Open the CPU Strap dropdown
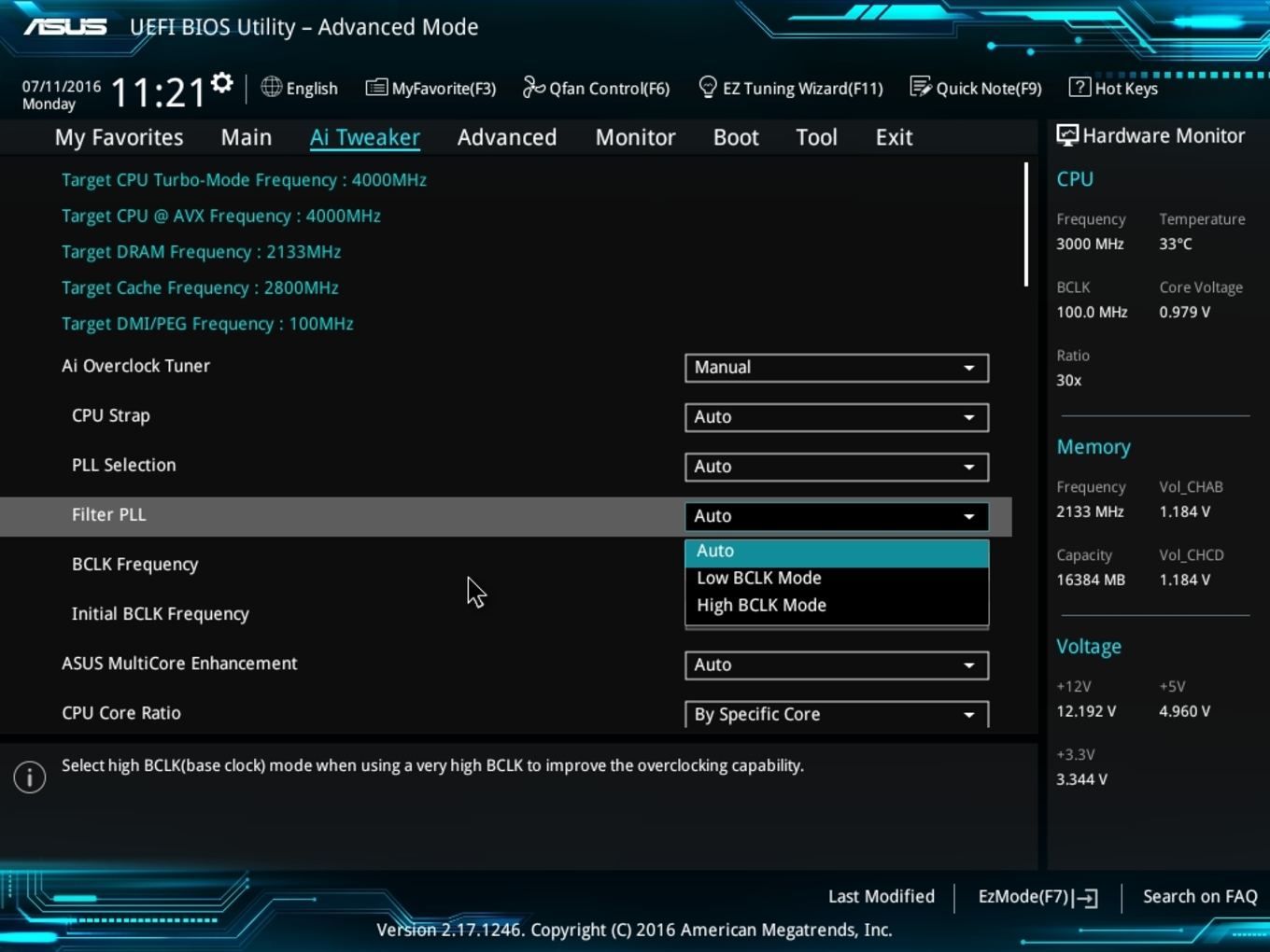This screenshot has width=1270, height=952. click(x=837, y=417)
